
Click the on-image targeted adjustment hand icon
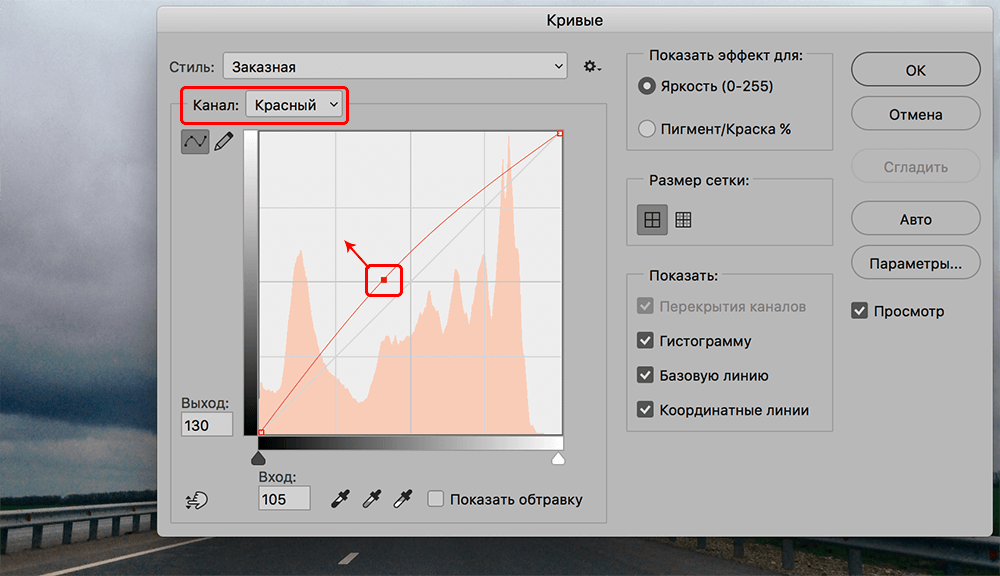coord(197,500)
